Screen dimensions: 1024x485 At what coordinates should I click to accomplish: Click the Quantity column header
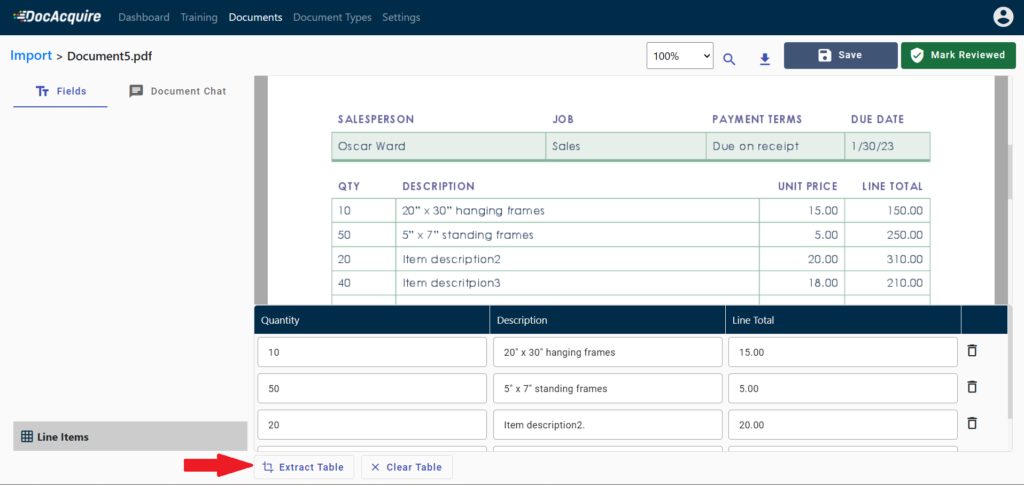372,321
